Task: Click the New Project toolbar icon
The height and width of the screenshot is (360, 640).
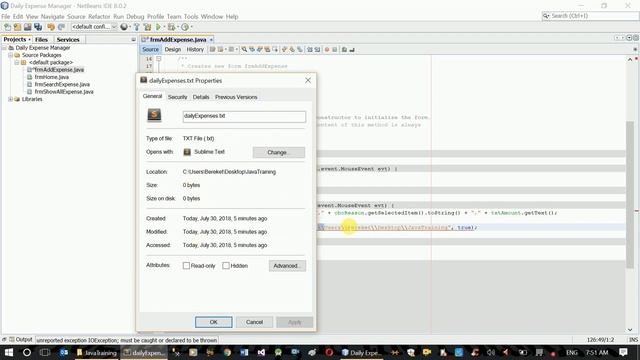Action: (x=17, y=27)
